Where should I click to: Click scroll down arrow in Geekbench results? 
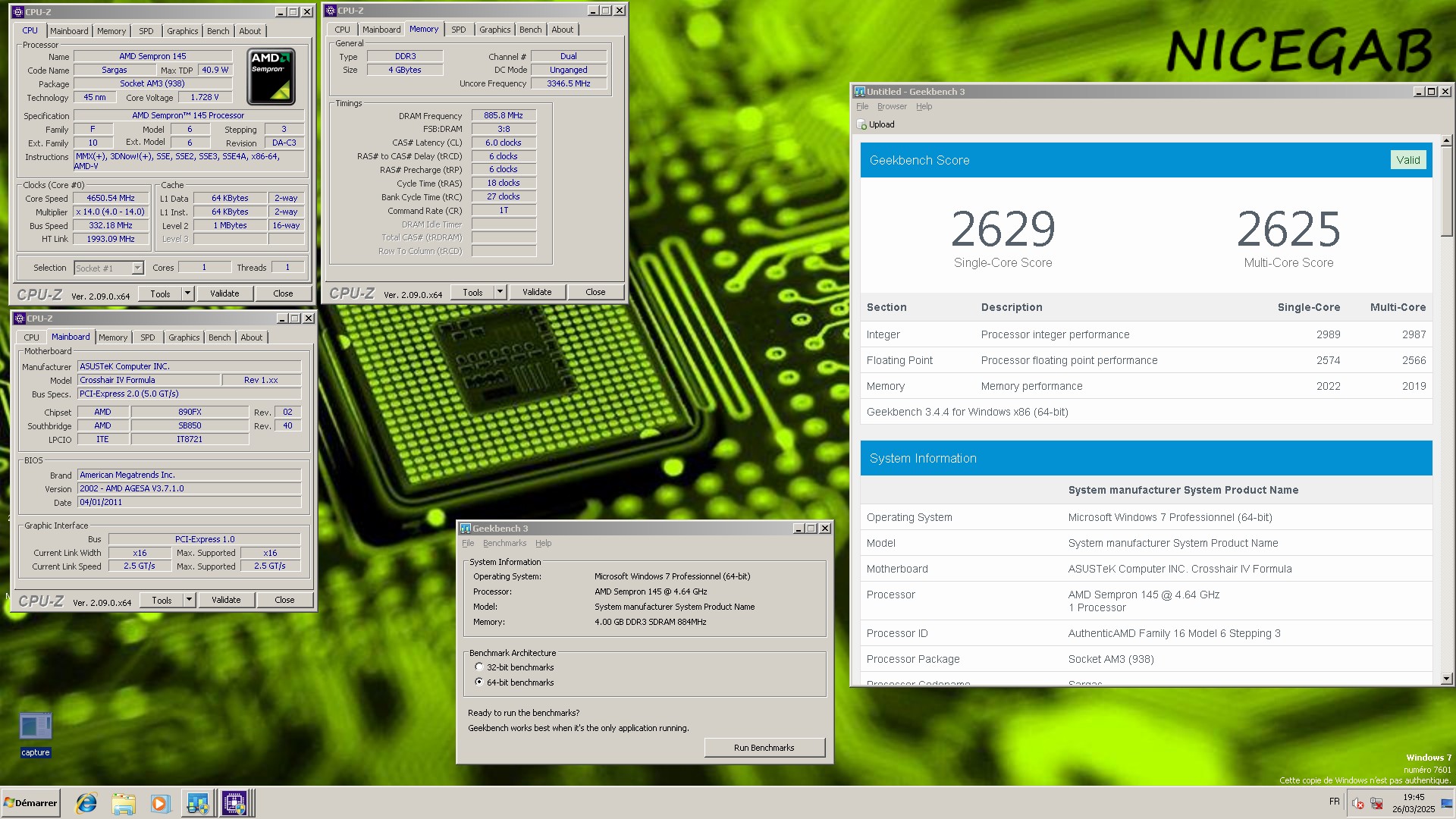(1446, 679)
